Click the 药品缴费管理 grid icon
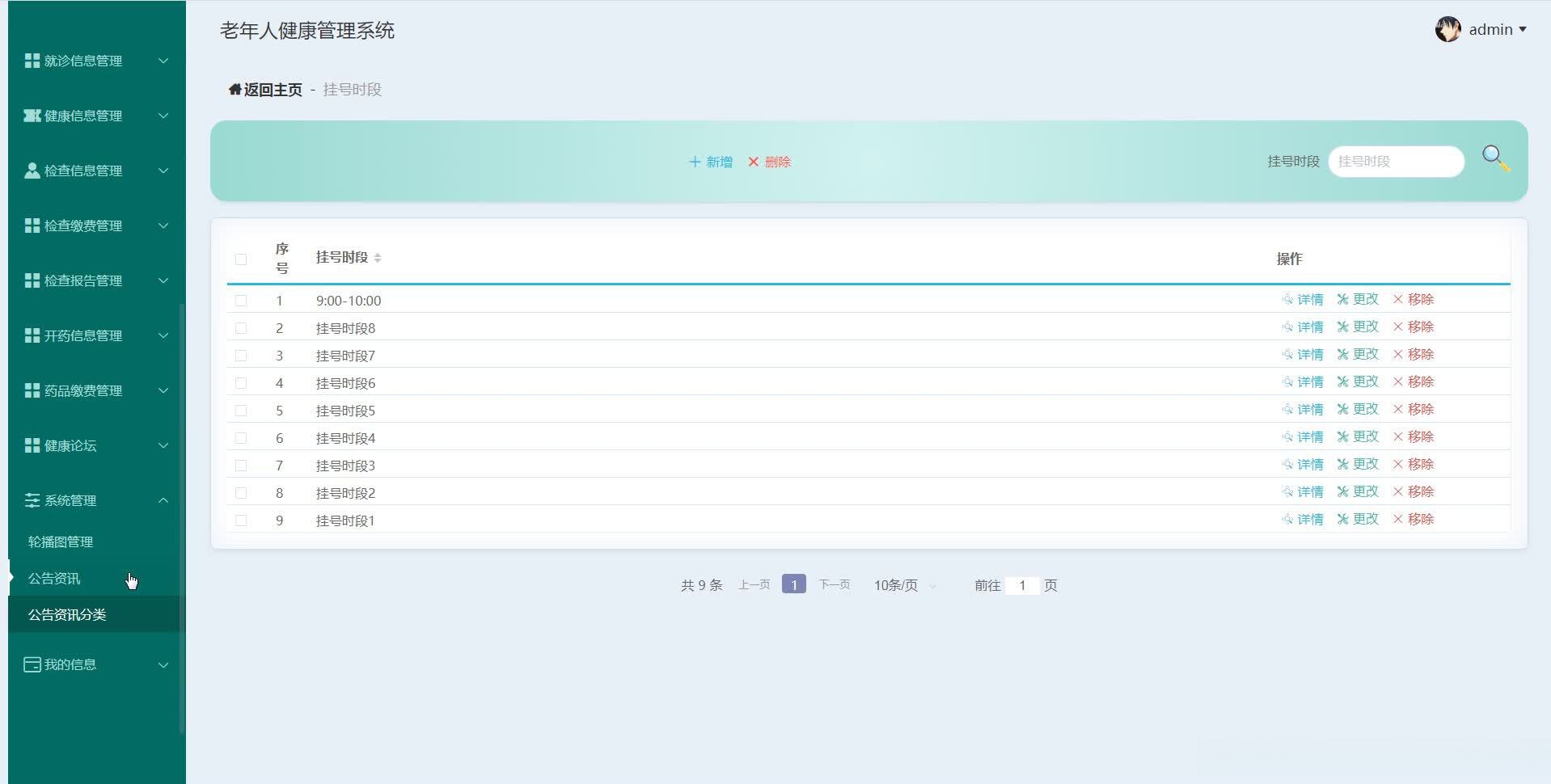 click(32, 390)
